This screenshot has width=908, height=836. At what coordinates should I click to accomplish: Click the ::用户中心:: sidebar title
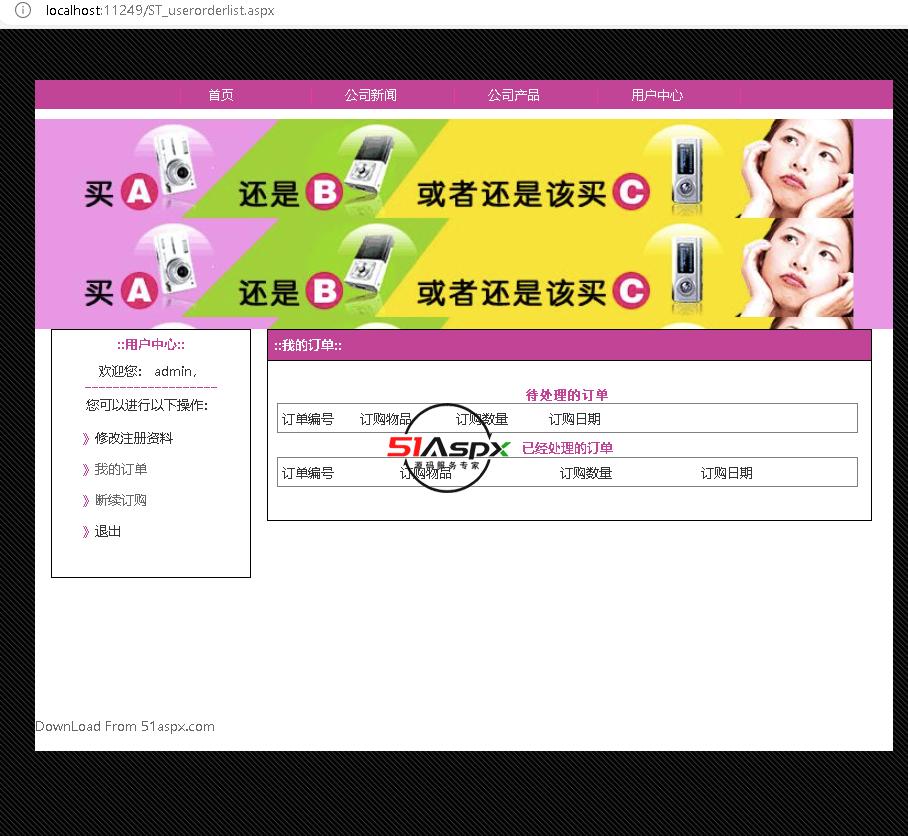[x=151, y=345]
